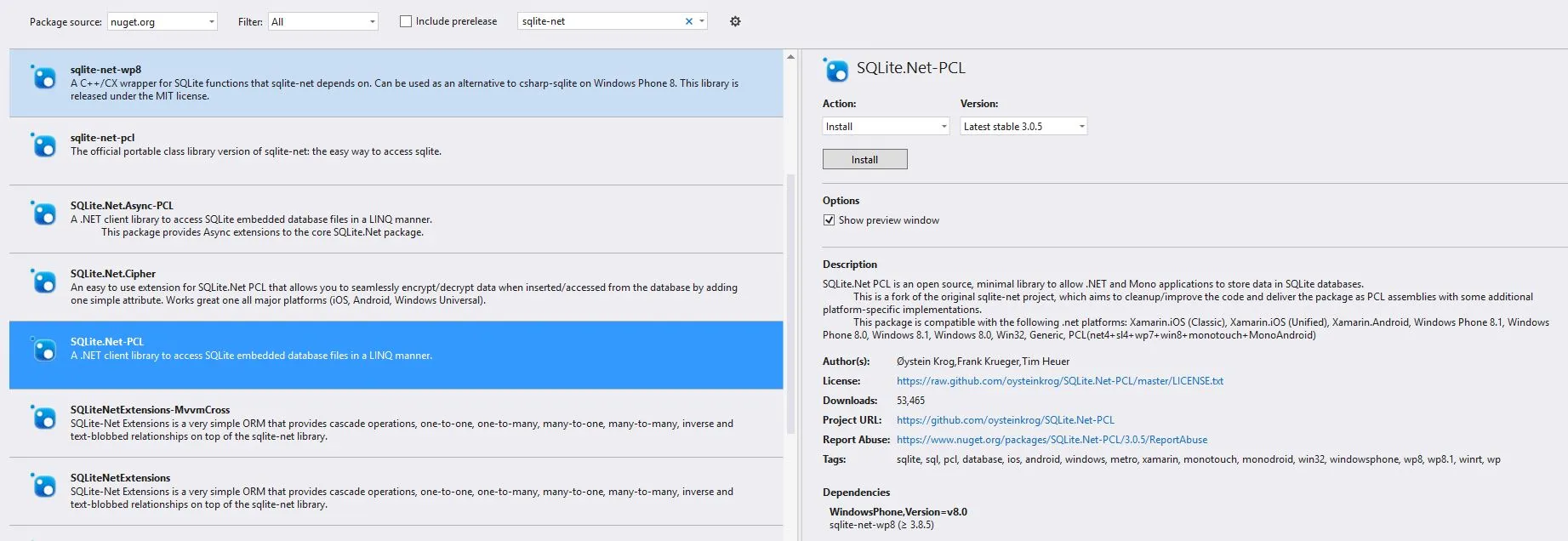Open Package source dropdown
The width and height of the screenshot is (1568, 541).
pyautogui.click(x=163, y=21)
